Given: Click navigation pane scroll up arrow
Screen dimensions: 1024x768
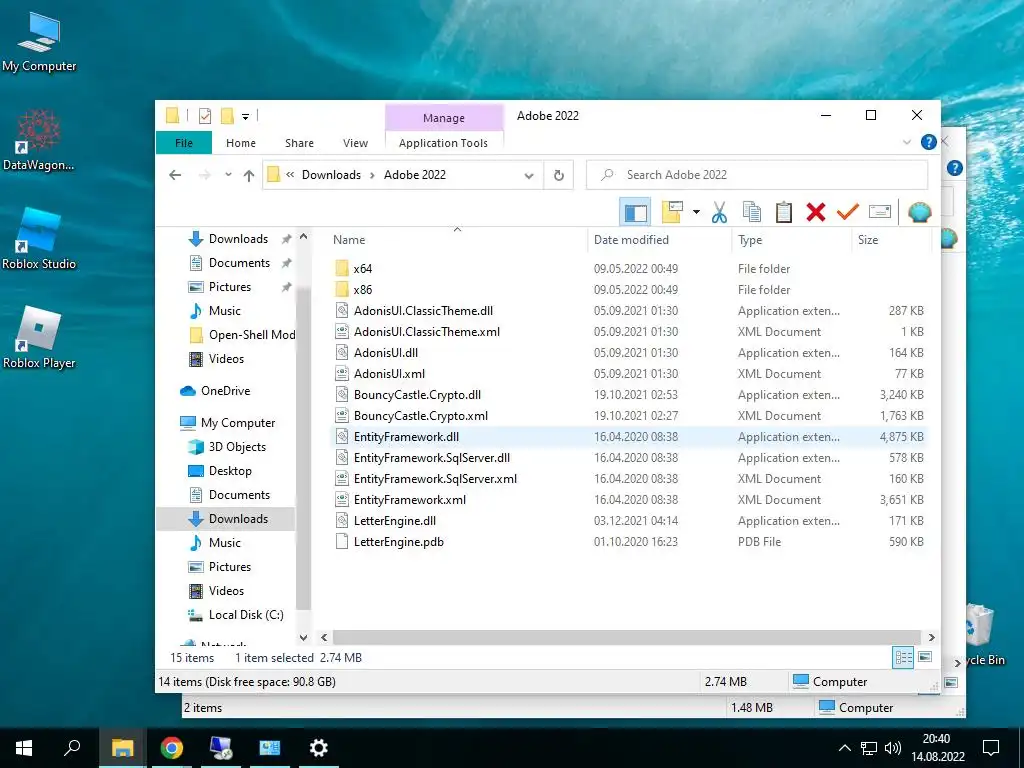Looking at the screenshot, I should (303, 237).
